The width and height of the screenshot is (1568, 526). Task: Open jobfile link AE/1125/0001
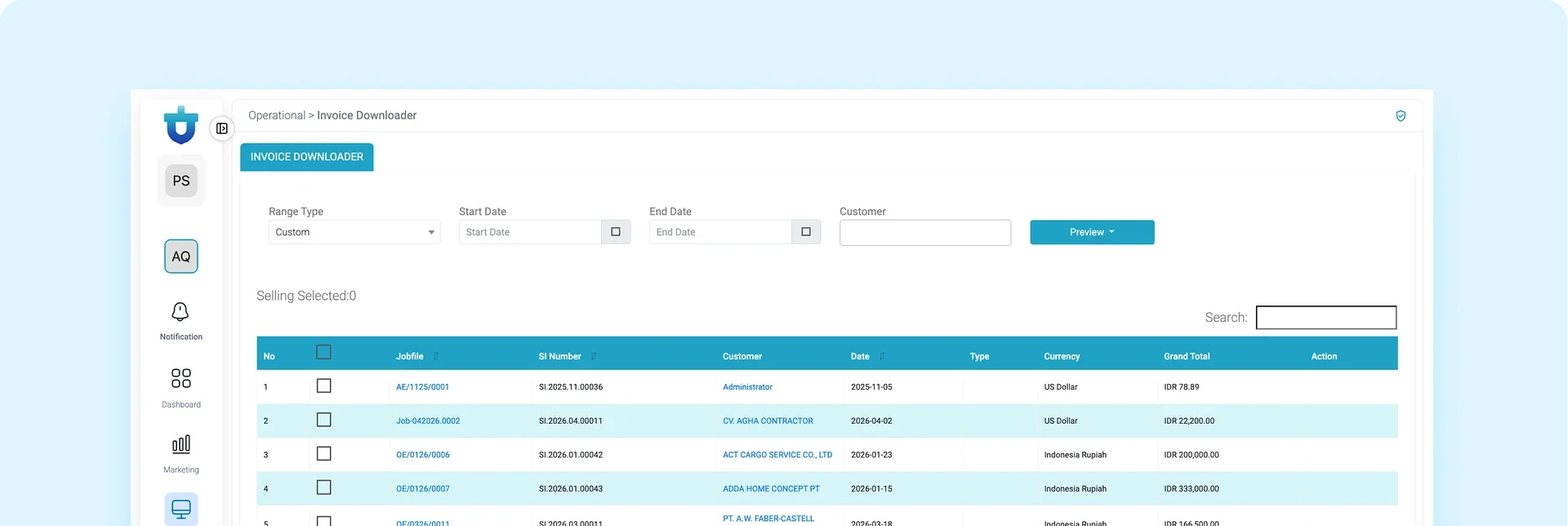[x=422, y=387]
